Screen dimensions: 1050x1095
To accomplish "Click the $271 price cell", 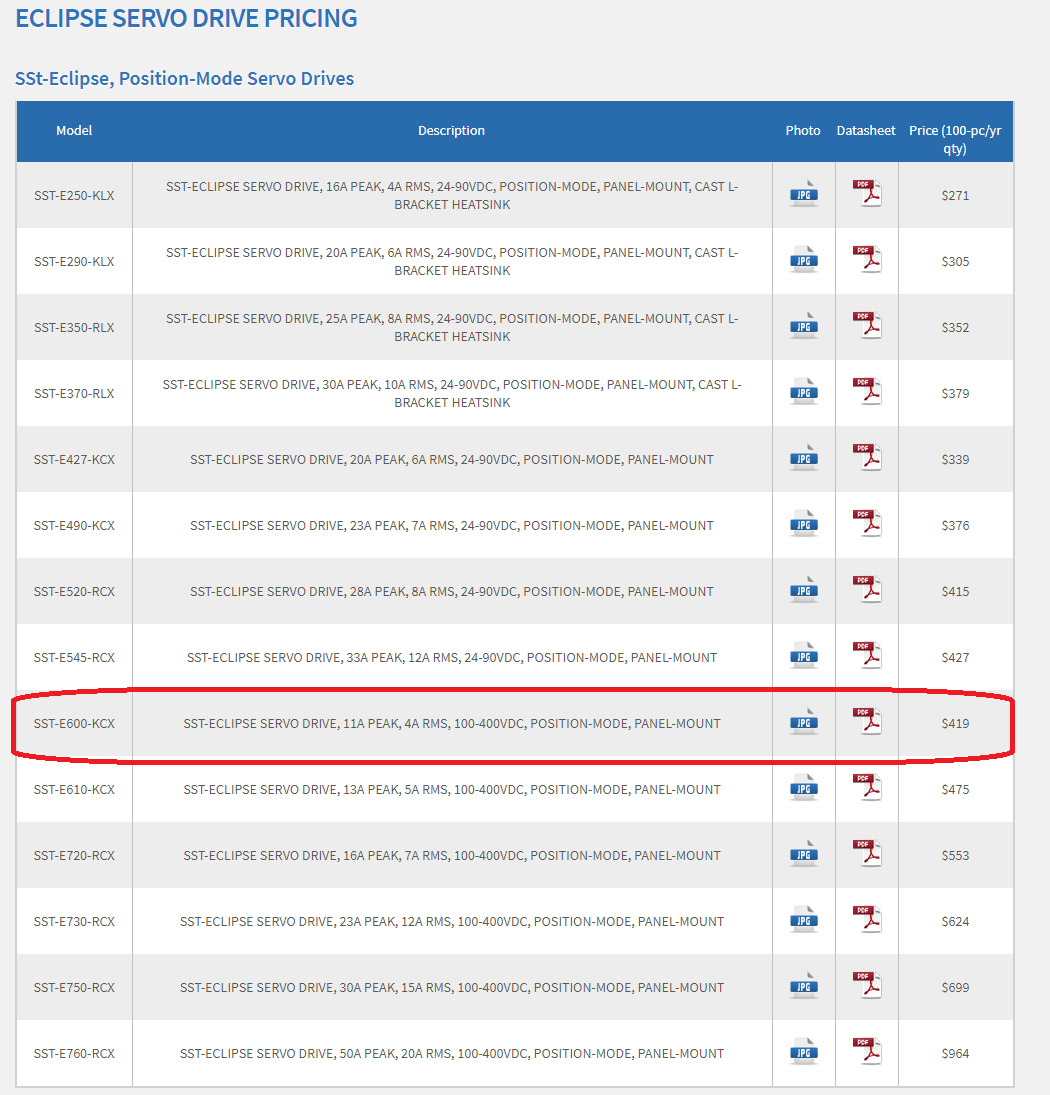I will point(955,196).
